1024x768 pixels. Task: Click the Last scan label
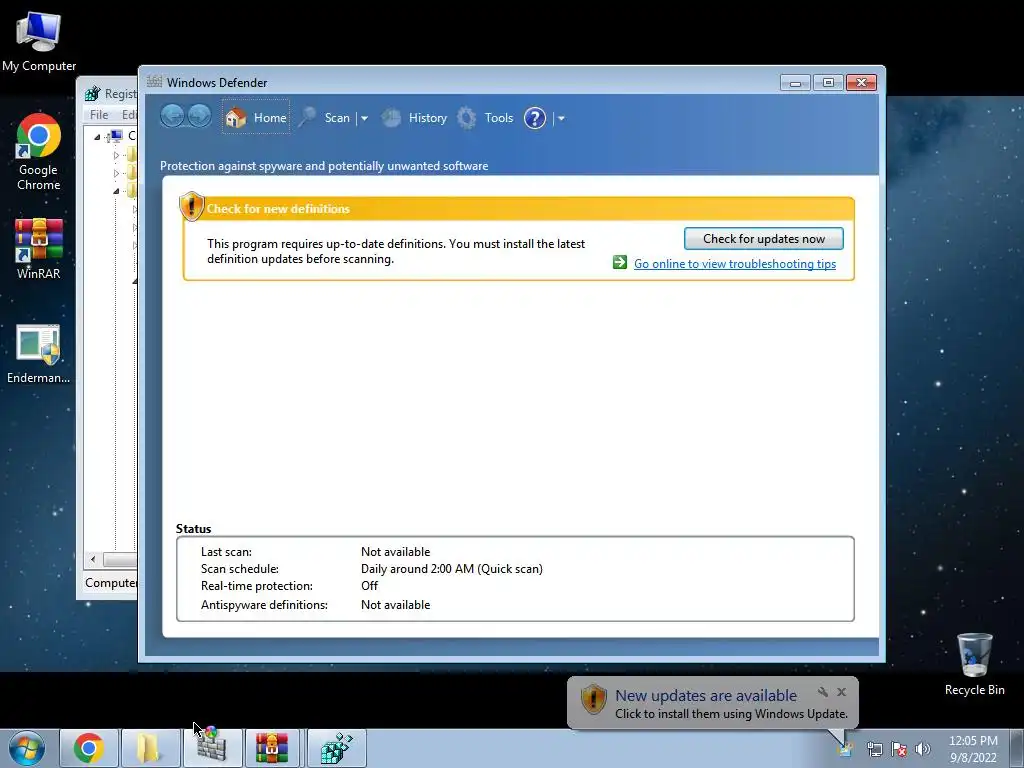[226, 552]
